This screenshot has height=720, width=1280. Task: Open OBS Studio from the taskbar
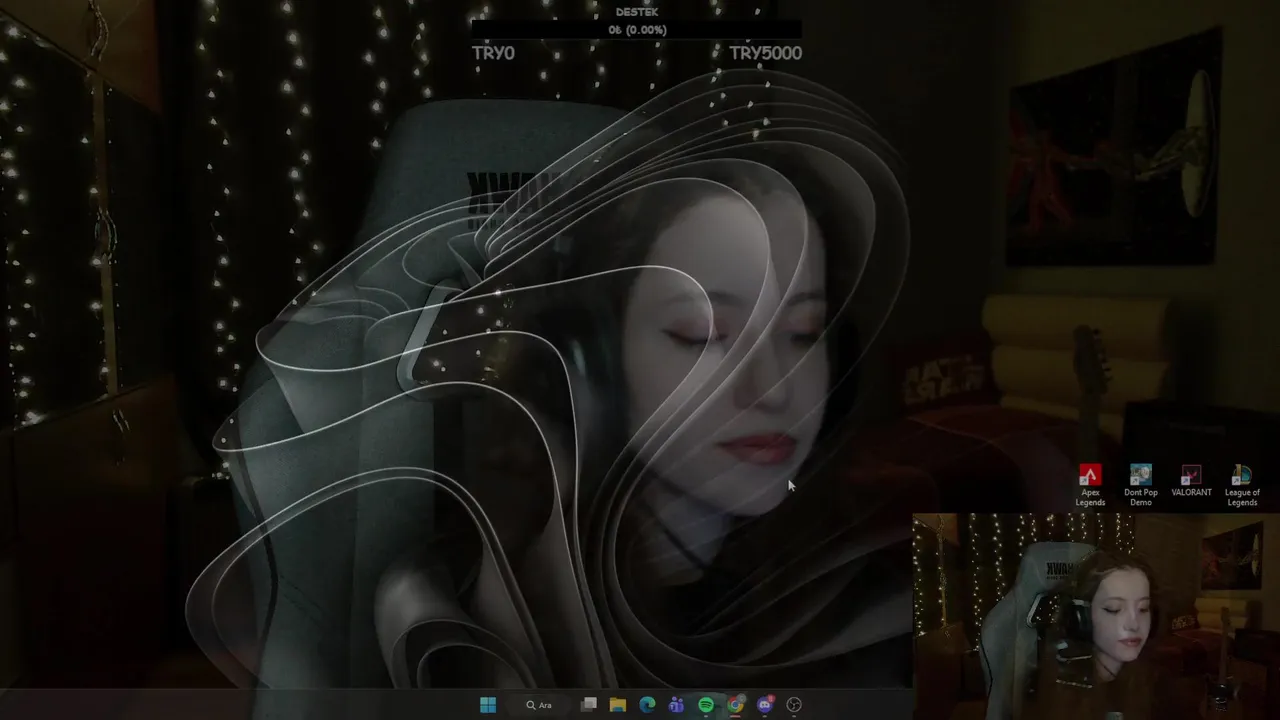(794, 705)
